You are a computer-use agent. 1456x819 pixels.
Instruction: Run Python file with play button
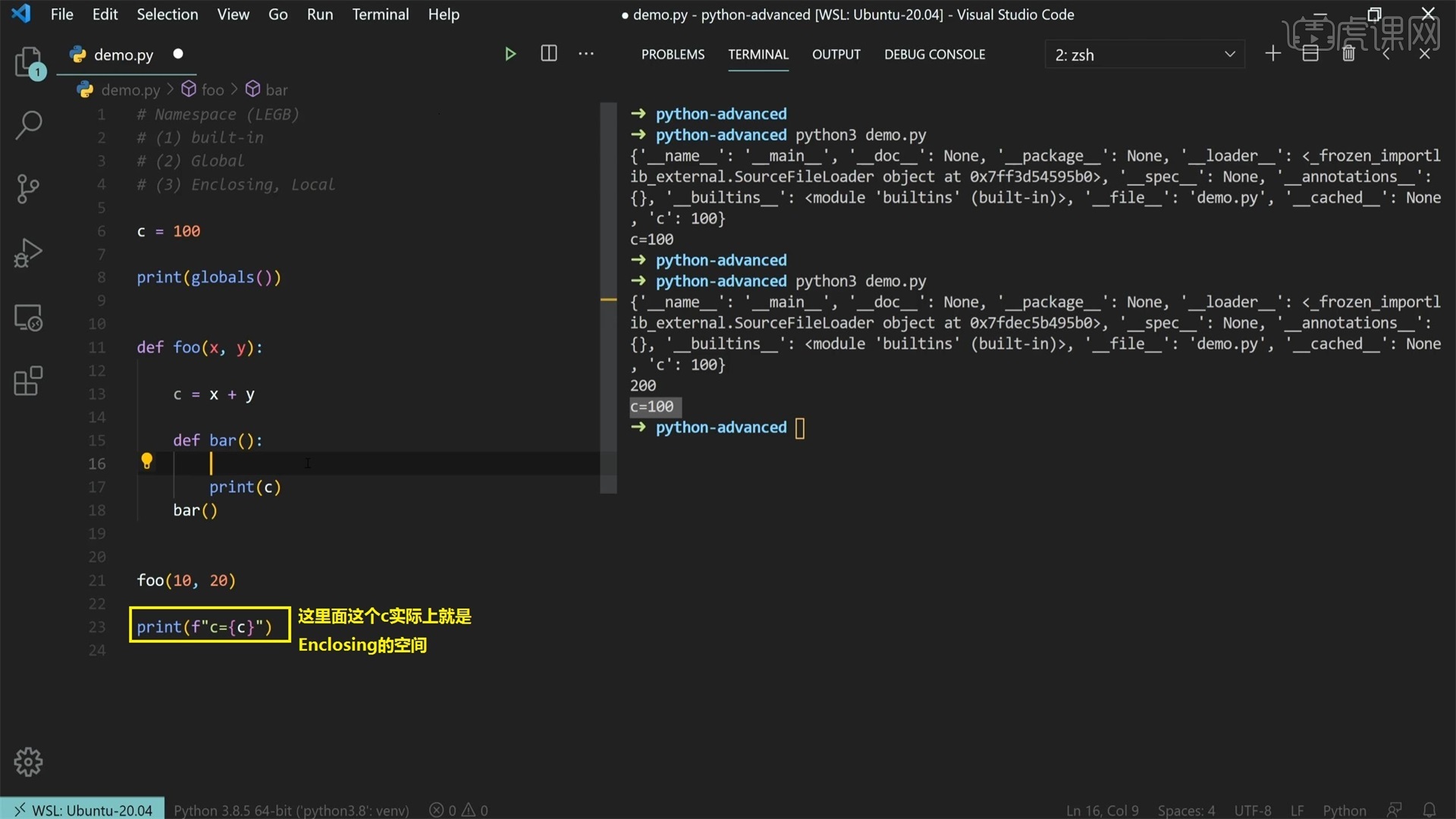[x=510, y=54]
